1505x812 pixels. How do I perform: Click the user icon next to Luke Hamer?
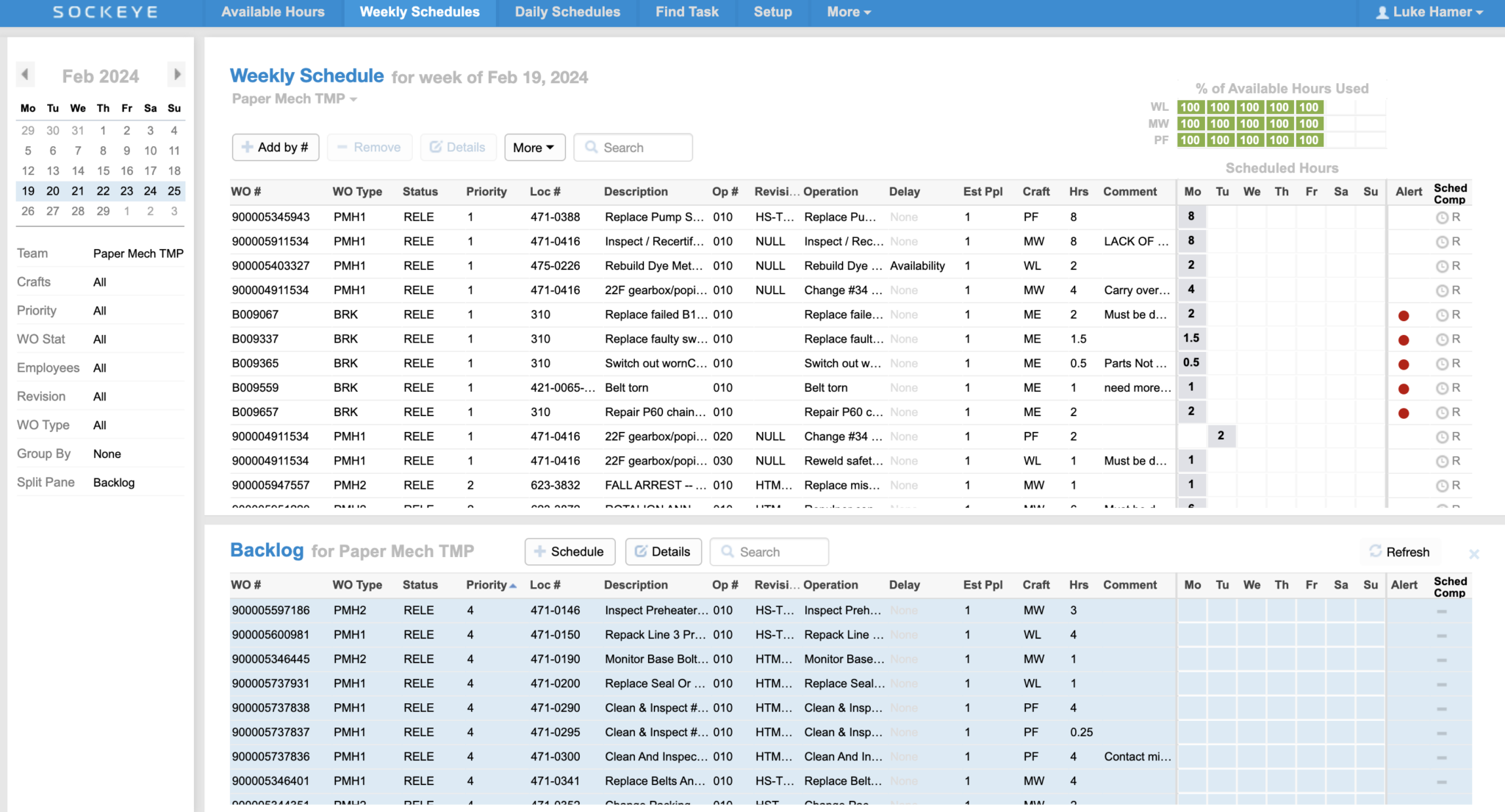coord(1381,12)
